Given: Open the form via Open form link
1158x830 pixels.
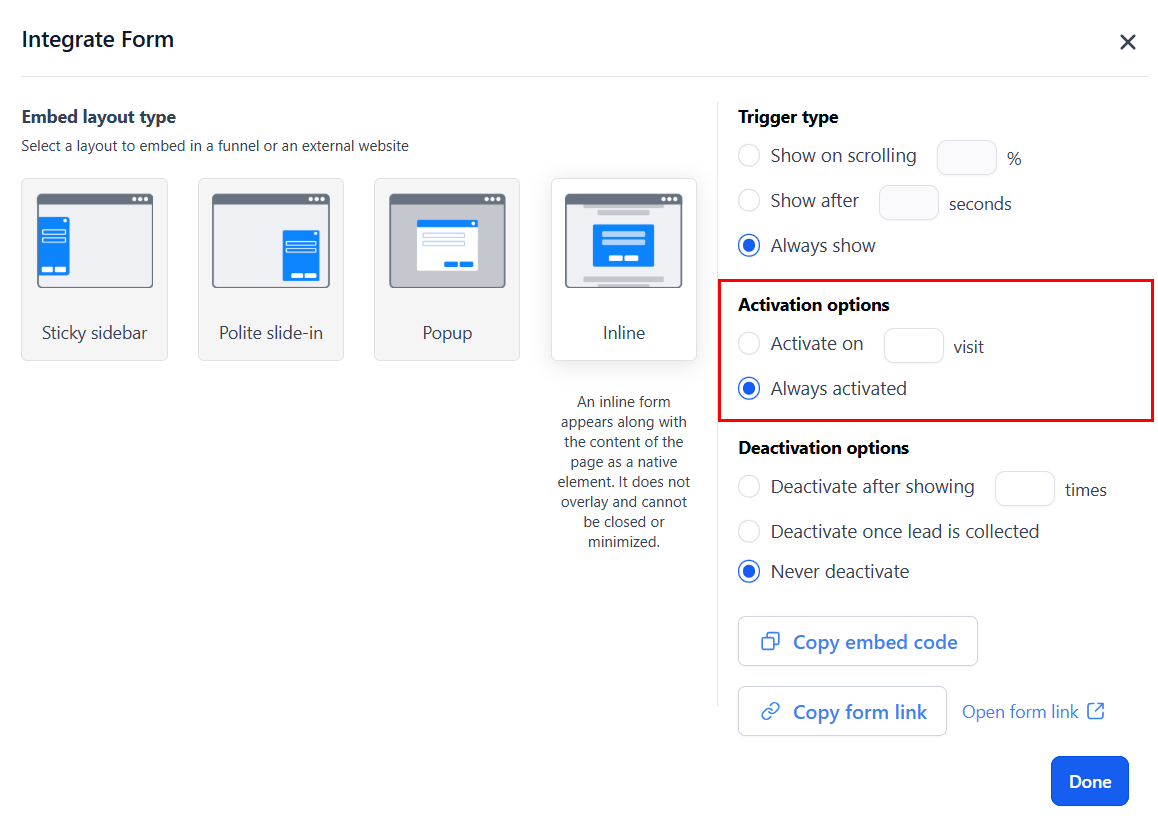Looking at the screenshot, I should pos(1032,712).
